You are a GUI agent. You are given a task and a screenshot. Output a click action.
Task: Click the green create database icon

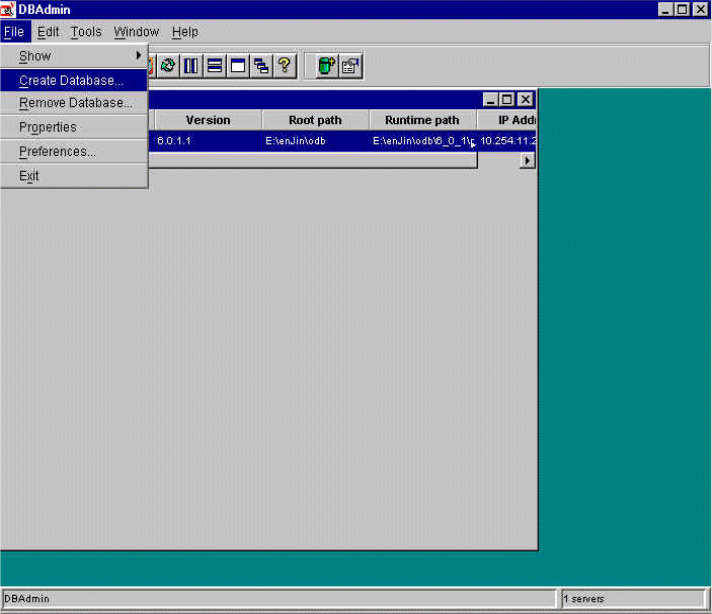click(326, 66)
